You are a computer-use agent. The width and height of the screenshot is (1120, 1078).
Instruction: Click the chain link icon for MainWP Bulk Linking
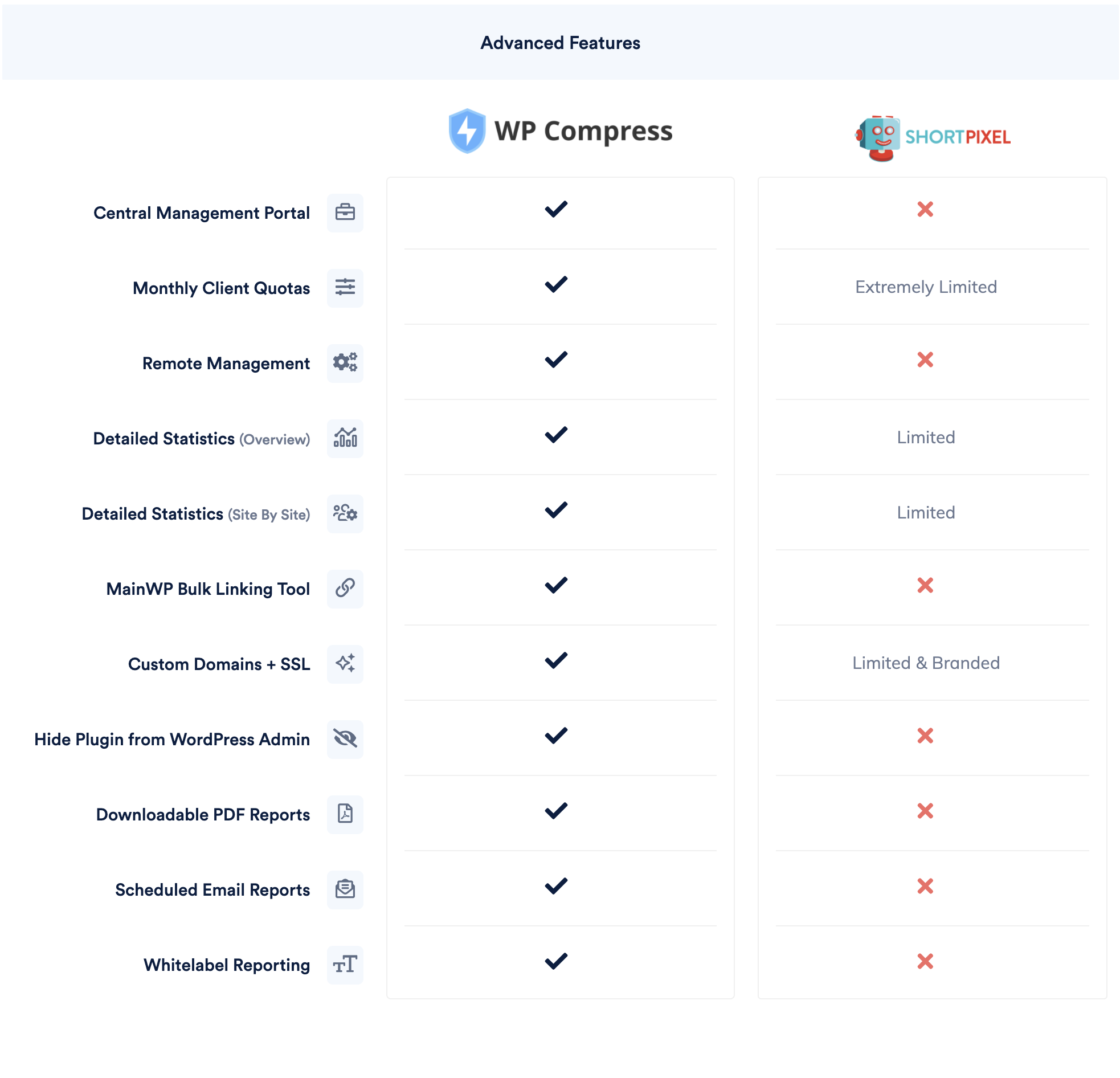pyautogui.click(x=345, y=589)
